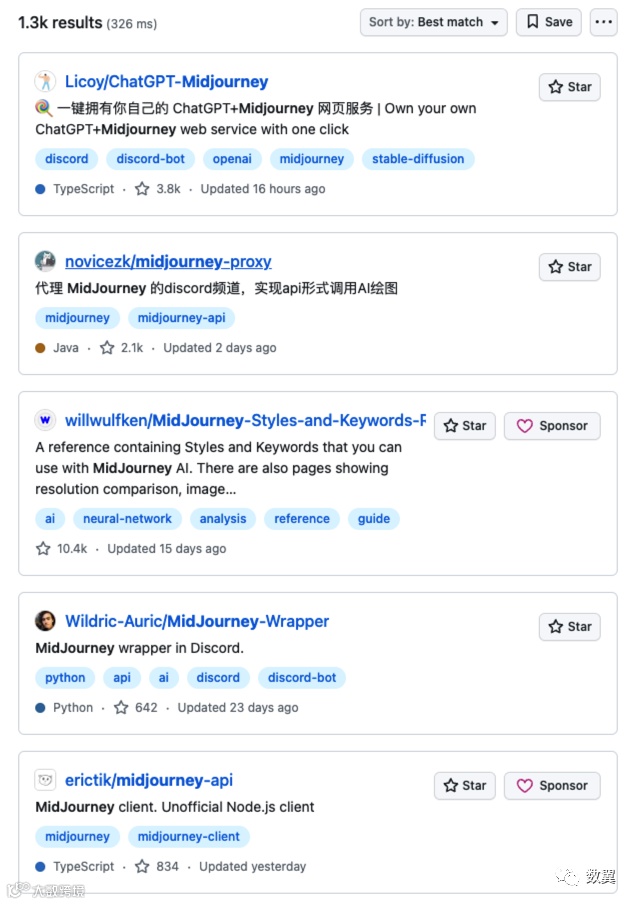Open willwulfken/MidJourney-Styles-and-Keywords repository link
This screenshot has width=636, height=904.
[x=246, y=421]
